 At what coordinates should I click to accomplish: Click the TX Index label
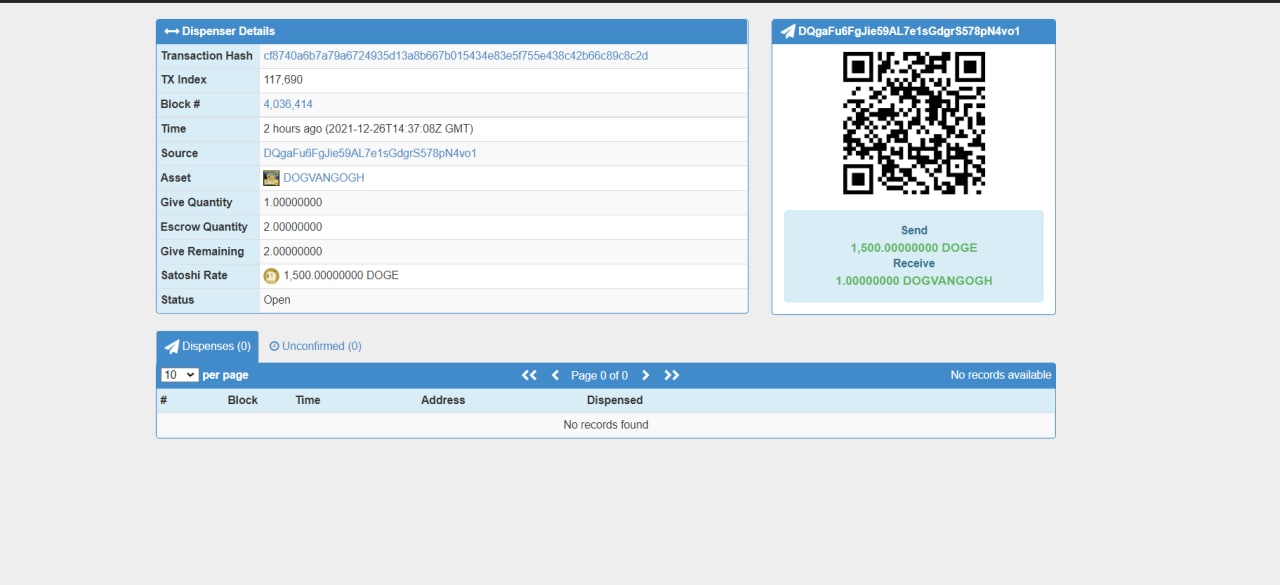(x=184, y=80)
